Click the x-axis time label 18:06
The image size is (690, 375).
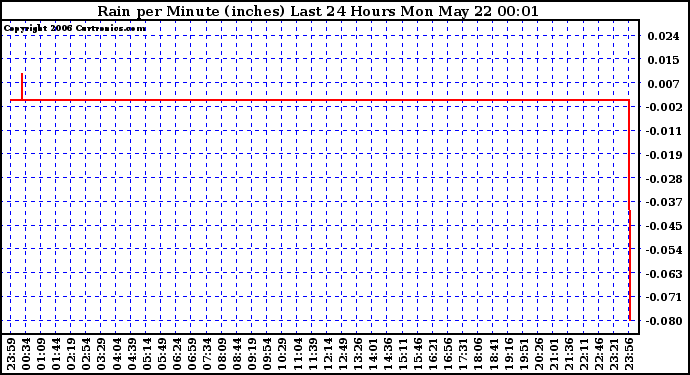(478, 355)
